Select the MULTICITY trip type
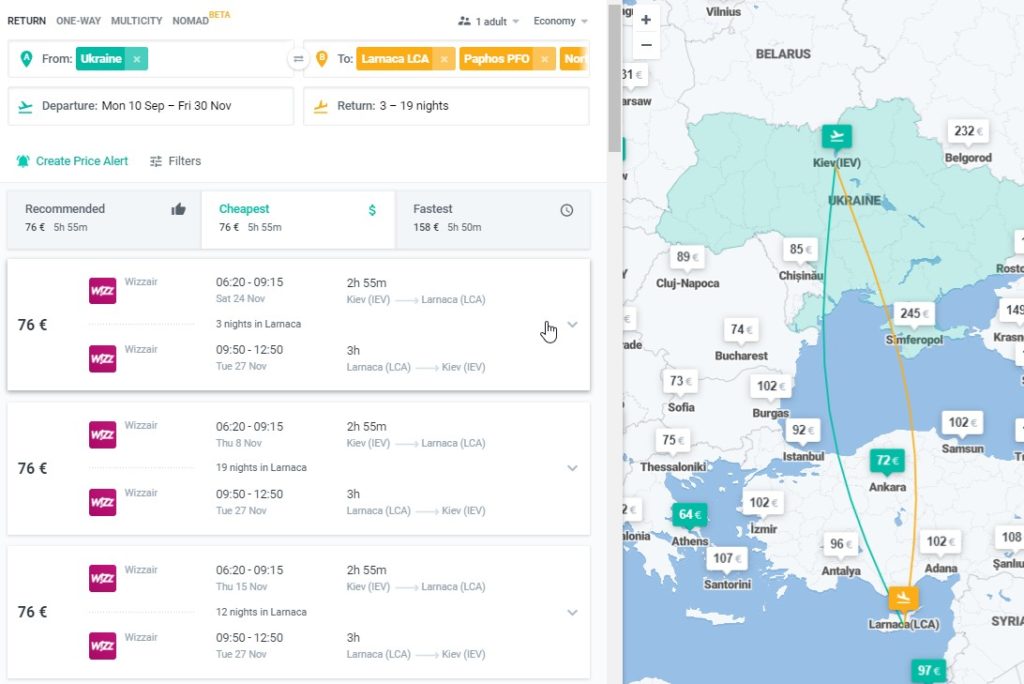 pyautogui.click(x=136, y=21)
